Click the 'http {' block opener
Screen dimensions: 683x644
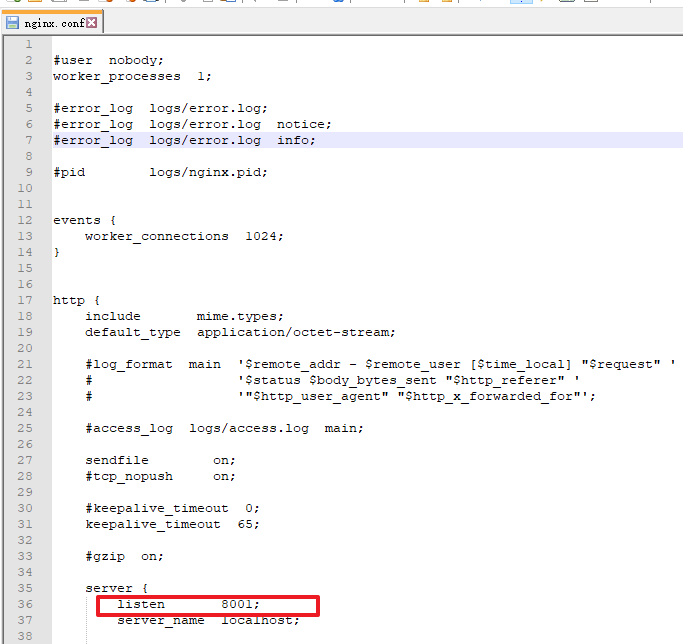coord(76,300)
